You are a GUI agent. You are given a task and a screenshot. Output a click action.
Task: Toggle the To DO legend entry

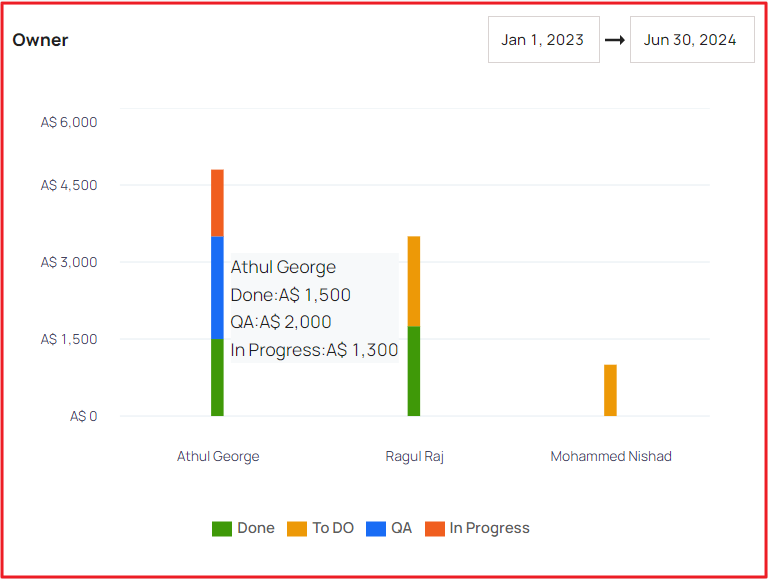pyautogui.click(x=320, y=528)
